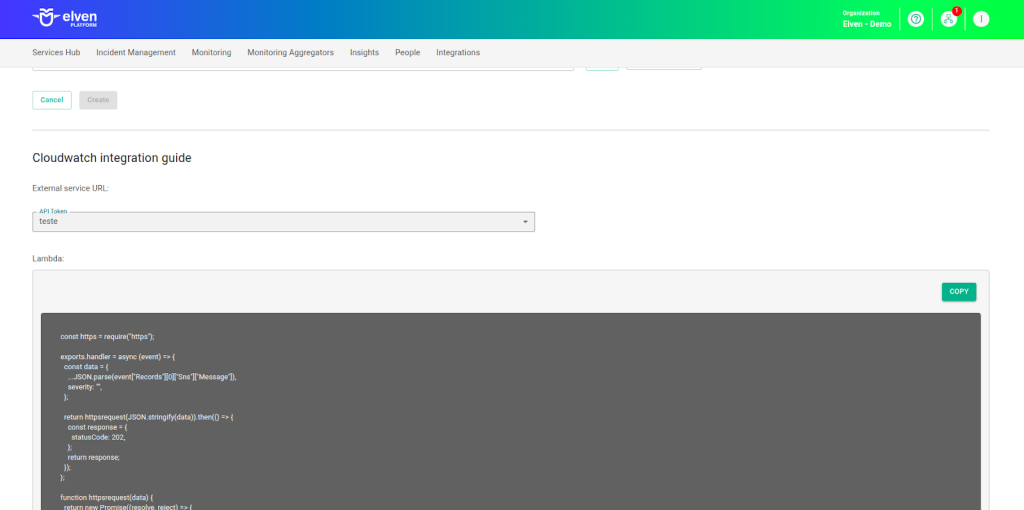
Task: Open the notifications icon with red badge
Action: click(949, 19)
